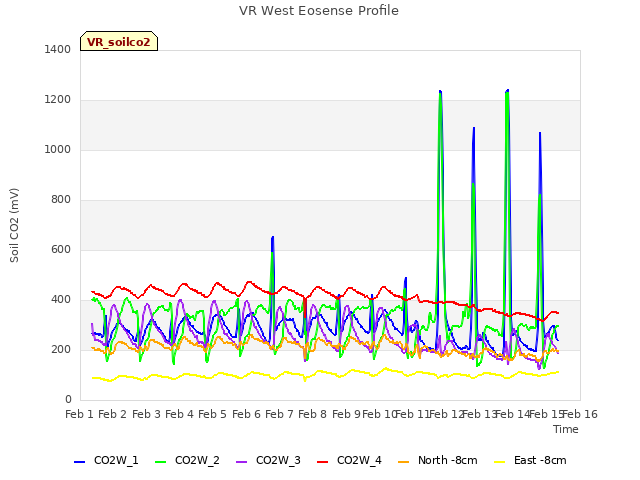The height and width of the screenshot is (480, 640).
Task: Click the Feb 8 x-axis label
Action: [313, 414]
